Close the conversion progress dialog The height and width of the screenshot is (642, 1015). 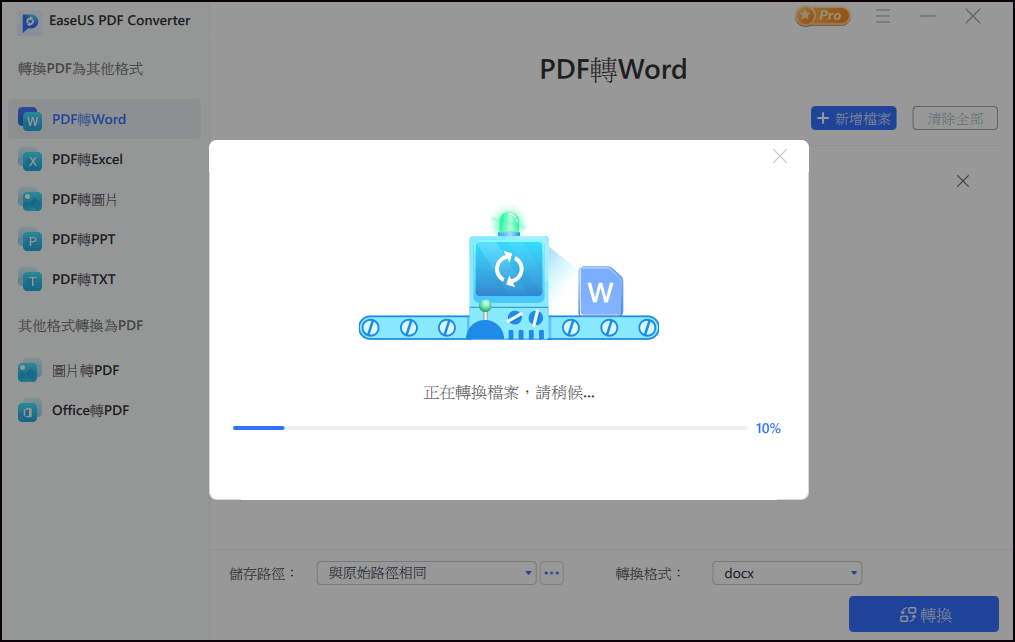coord(779,156)
